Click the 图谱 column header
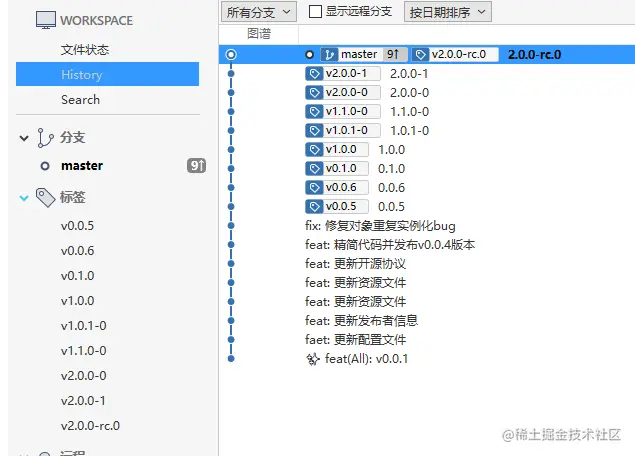 coord(259,34)
